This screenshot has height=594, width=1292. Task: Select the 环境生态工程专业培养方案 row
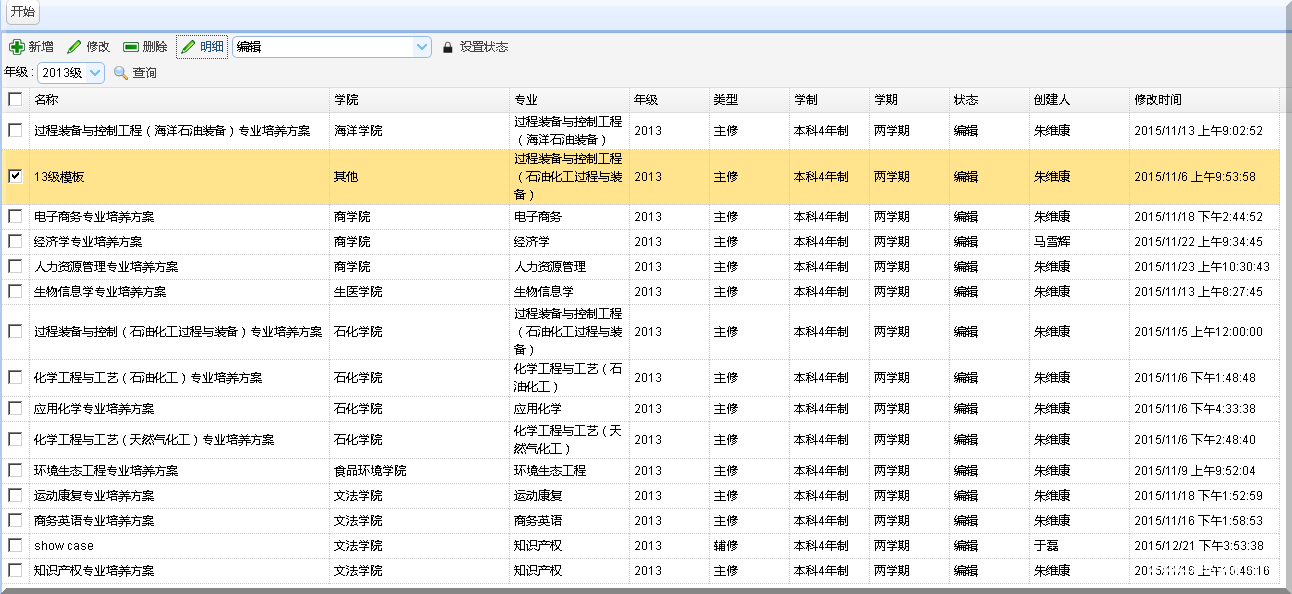pyautogui.click(x=106, y=471)
